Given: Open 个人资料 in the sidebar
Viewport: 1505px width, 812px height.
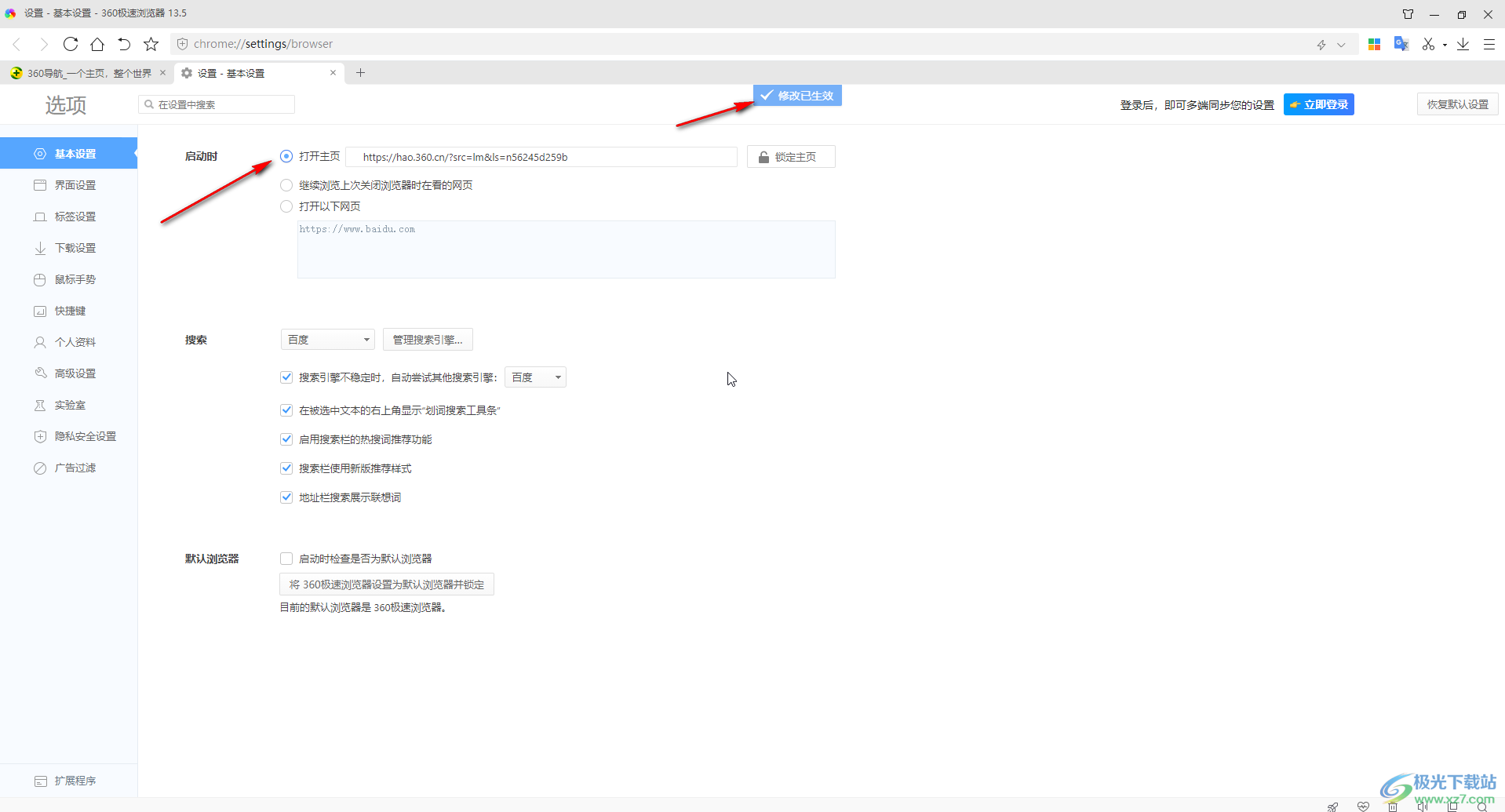Looking at the screenshot, I should pos(68,342).
